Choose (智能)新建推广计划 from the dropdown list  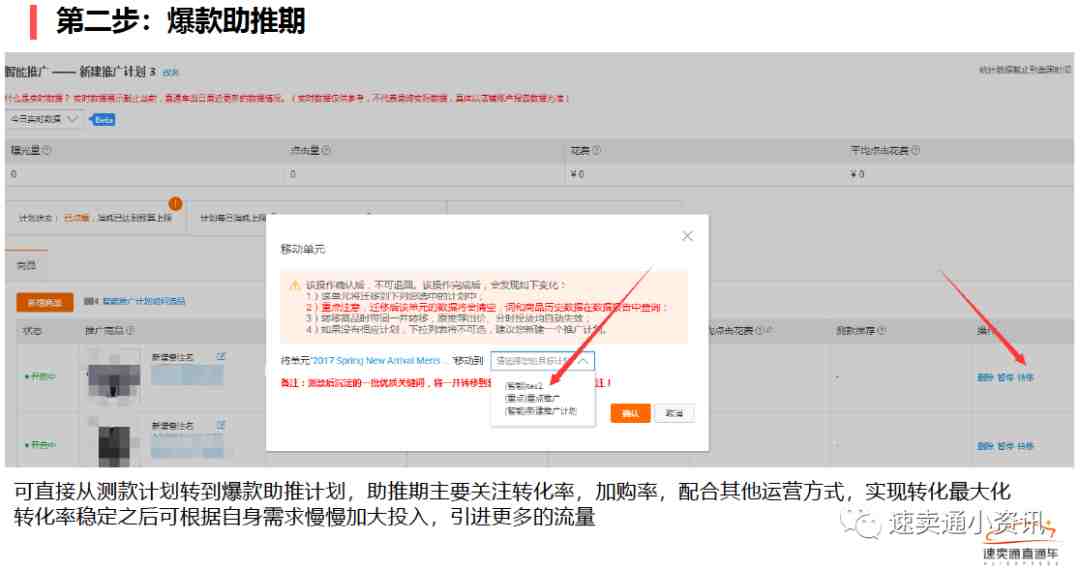[541, 411]
